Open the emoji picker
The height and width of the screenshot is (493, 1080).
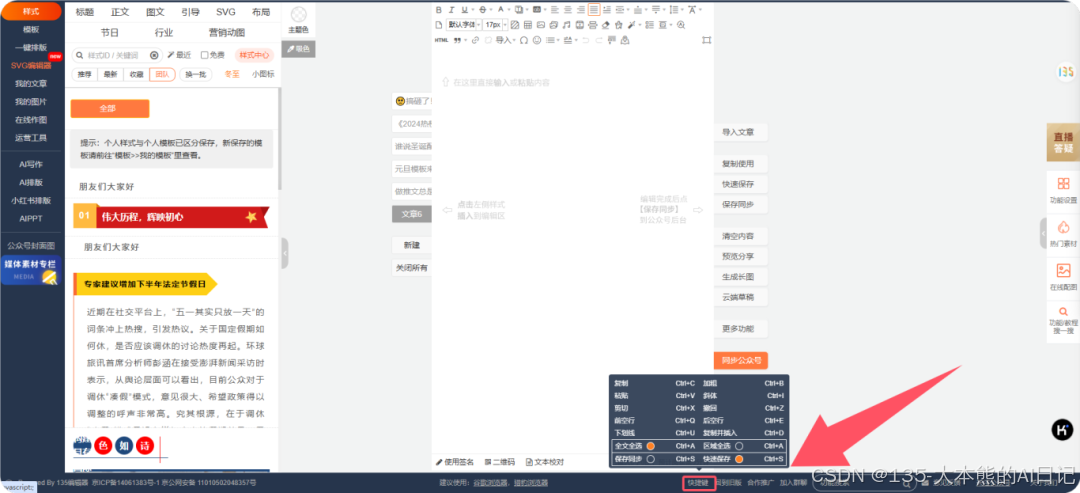click(x=537, y=40)
